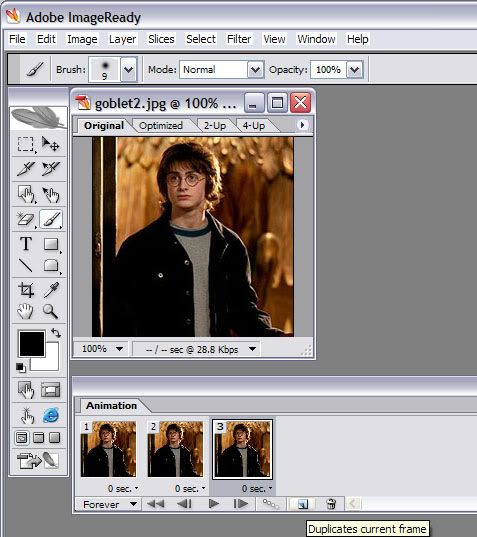Select the Eraser tool
Viewport: 477px width, 537px height.
coord(26,219)
